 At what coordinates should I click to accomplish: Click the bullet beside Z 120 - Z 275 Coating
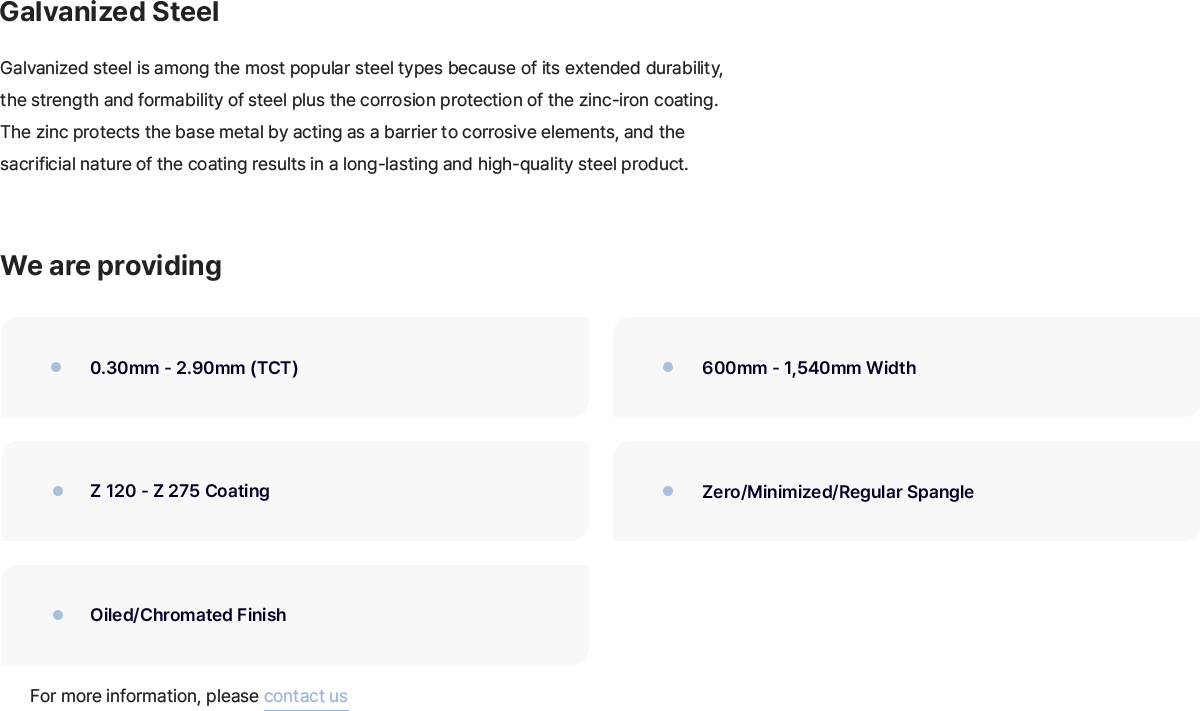click(x=58, y=491)
